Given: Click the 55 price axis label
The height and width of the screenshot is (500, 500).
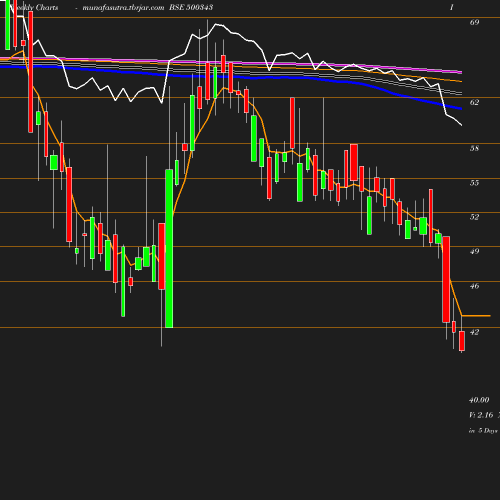Looking at the screenshot, I should [474, 183].
